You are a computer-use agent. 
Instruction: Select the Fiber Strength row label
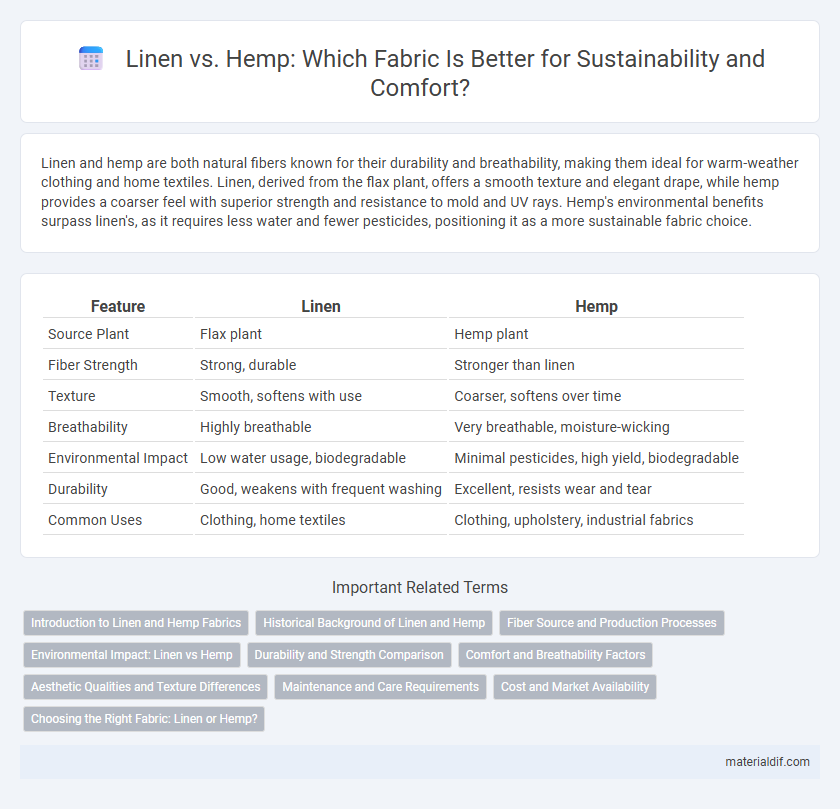[93, 365]
